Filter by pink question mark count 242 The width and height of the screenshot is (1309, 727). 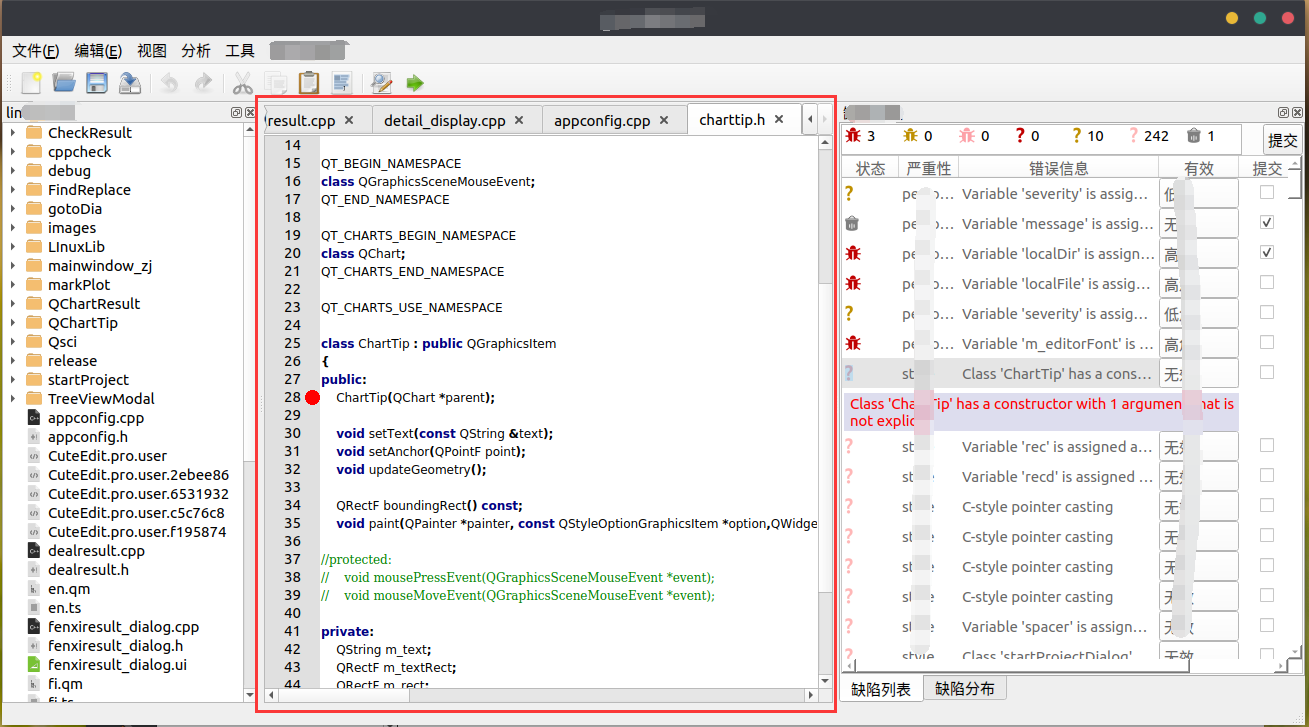pos(1149,136)
